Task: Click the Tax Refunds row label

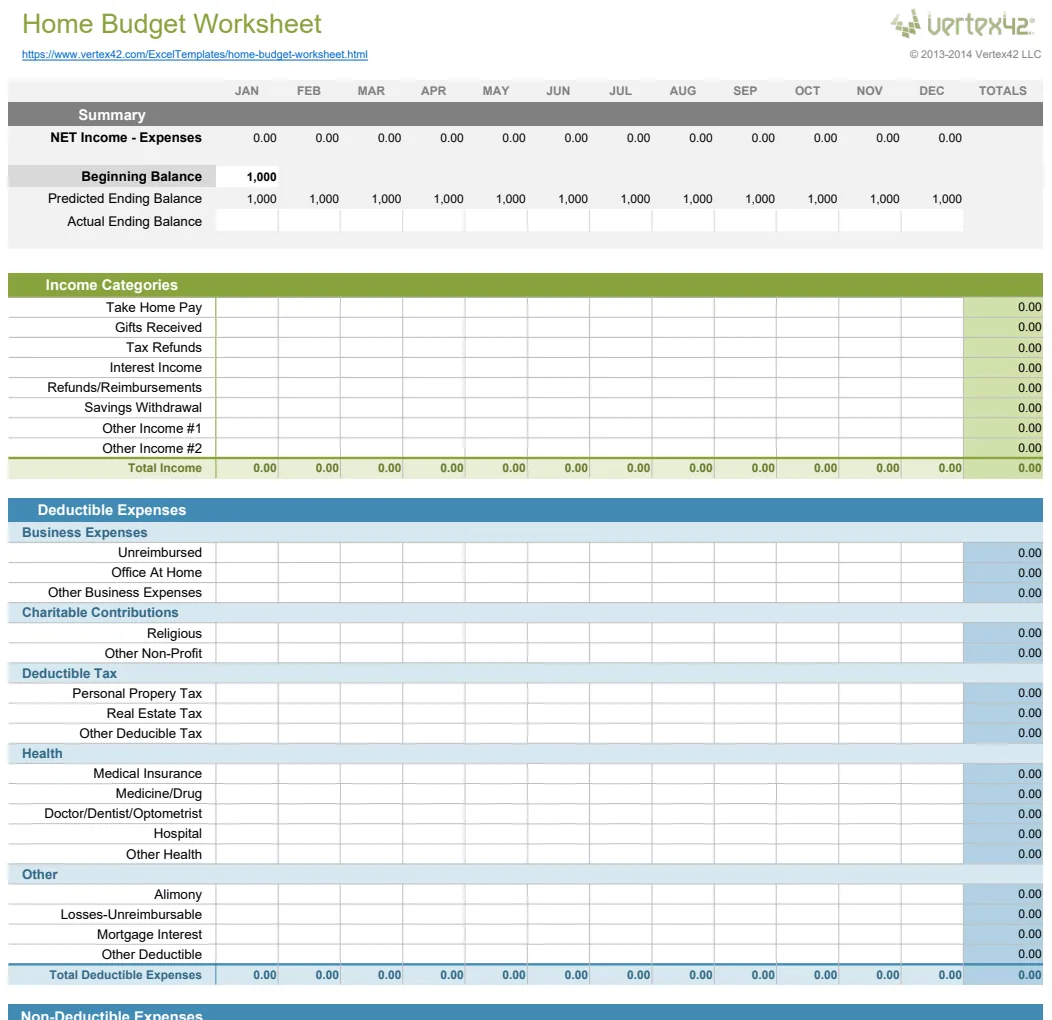Action: tap(164, 348)
